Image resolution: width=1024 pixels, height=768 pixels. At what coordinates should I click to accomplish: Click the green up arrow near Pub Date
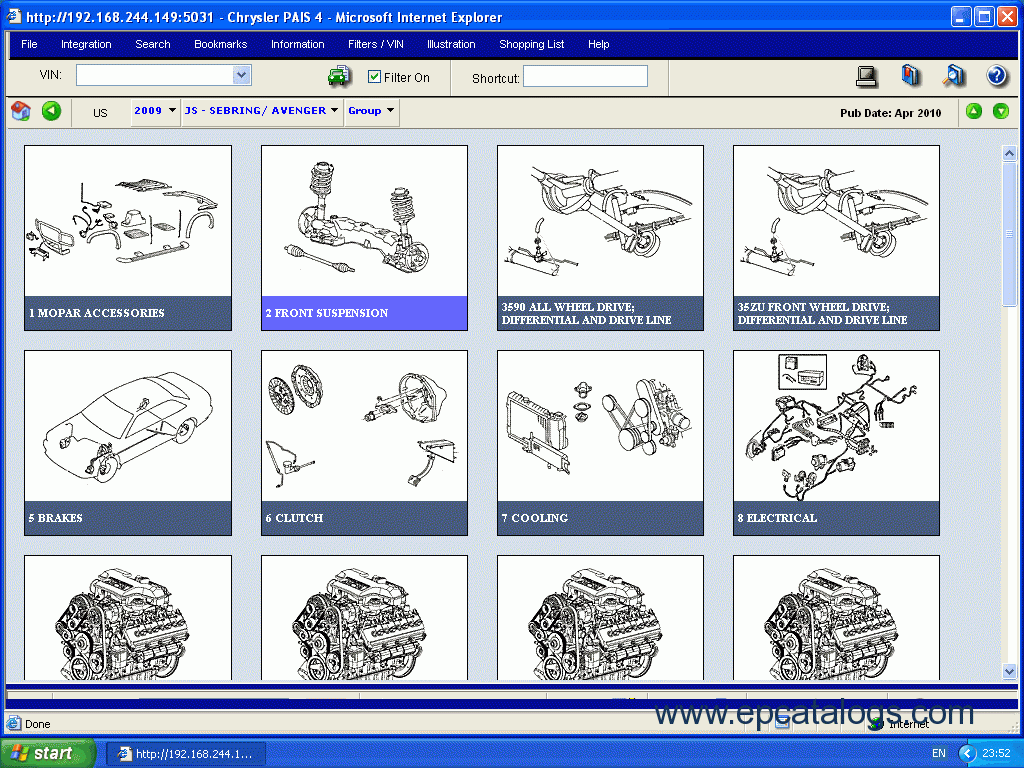click(x=974, y=111)
